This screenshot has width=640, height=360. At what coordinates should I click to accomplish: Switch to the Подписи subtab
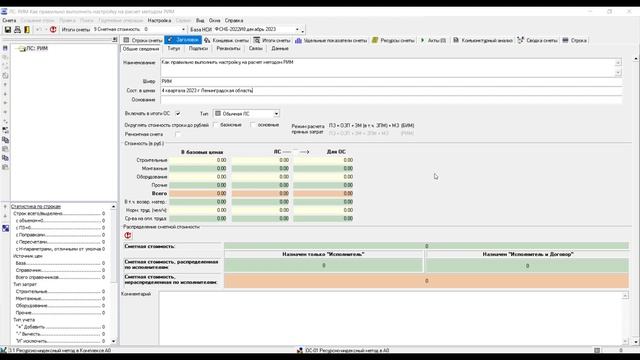(198, 49)
